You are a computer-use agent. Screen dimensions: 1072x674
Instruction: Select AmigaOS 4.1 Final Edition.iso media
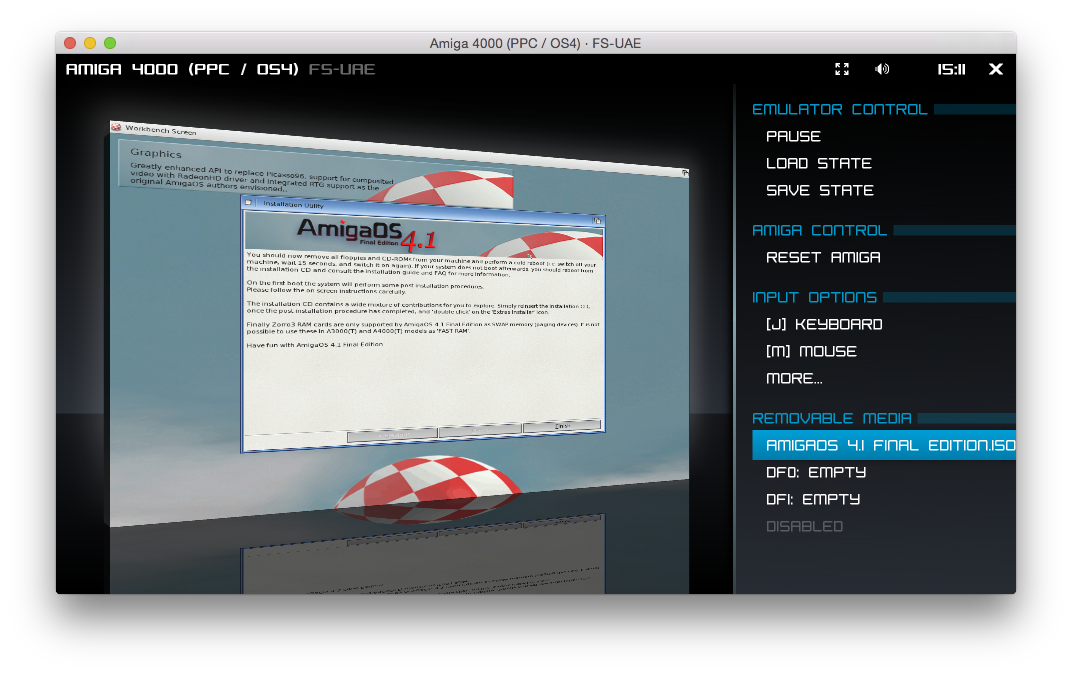point(883,445)
